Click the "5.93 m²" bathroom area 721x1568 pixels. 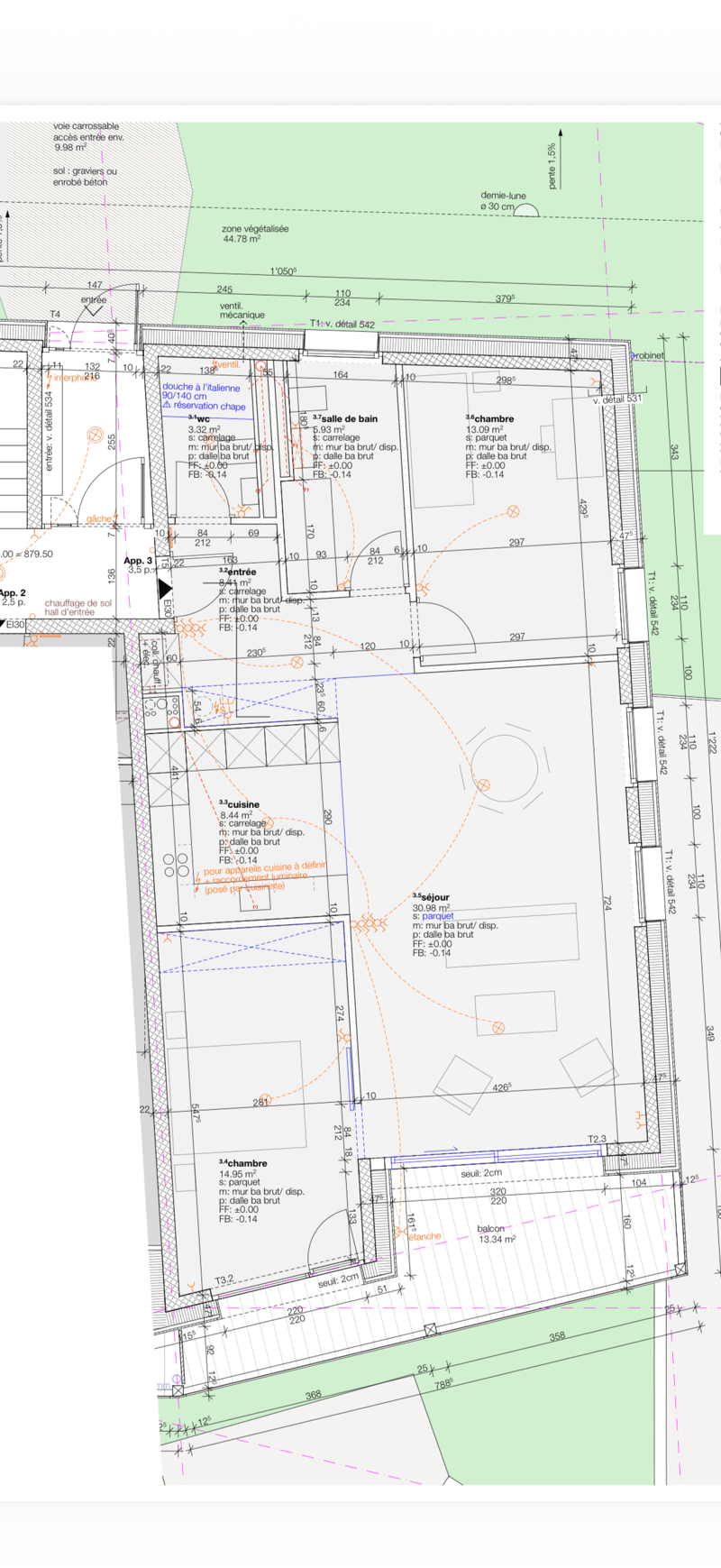click(329, 429)
